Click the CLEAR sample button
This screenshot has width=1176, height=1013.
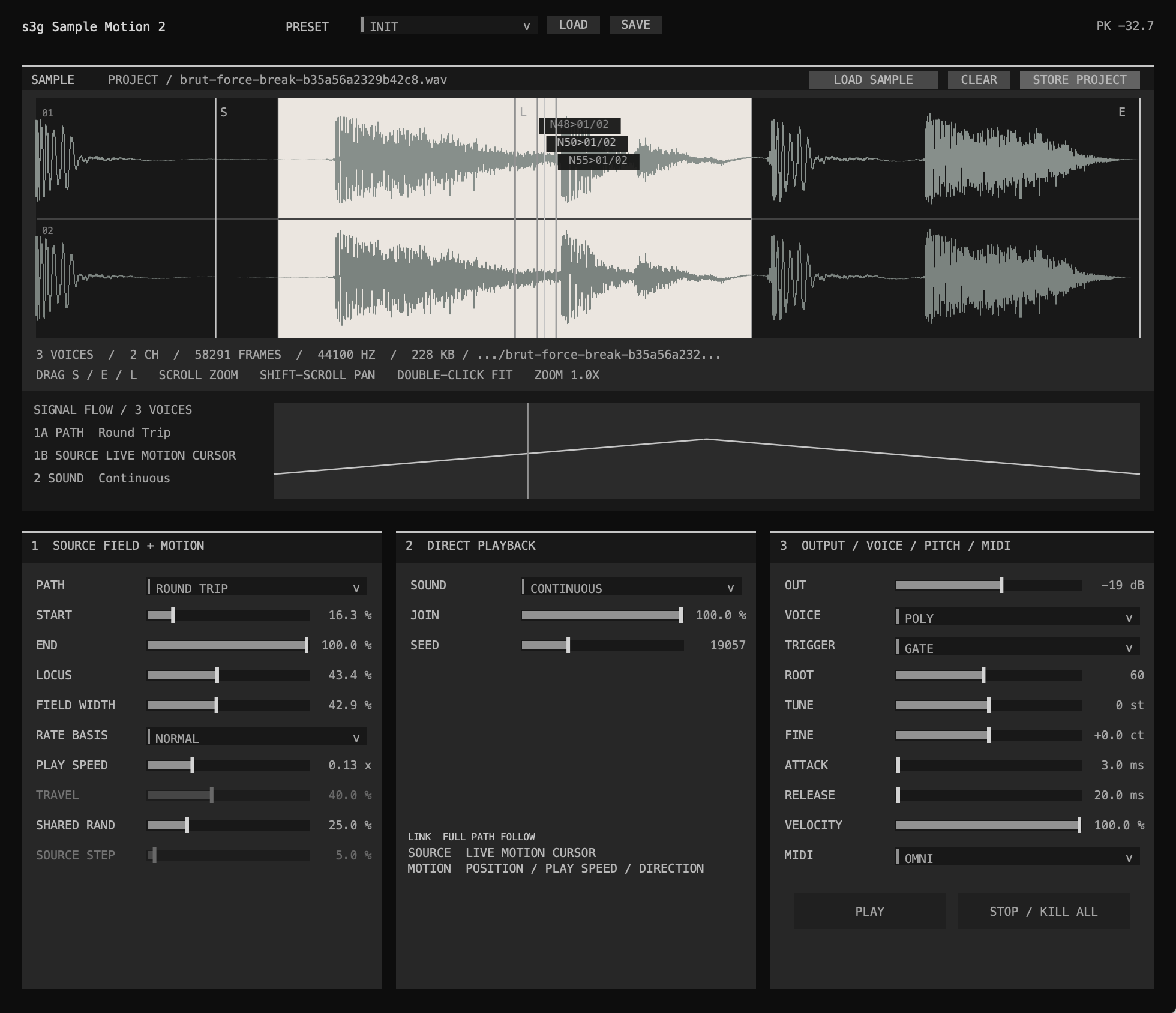tap(979, 80)
